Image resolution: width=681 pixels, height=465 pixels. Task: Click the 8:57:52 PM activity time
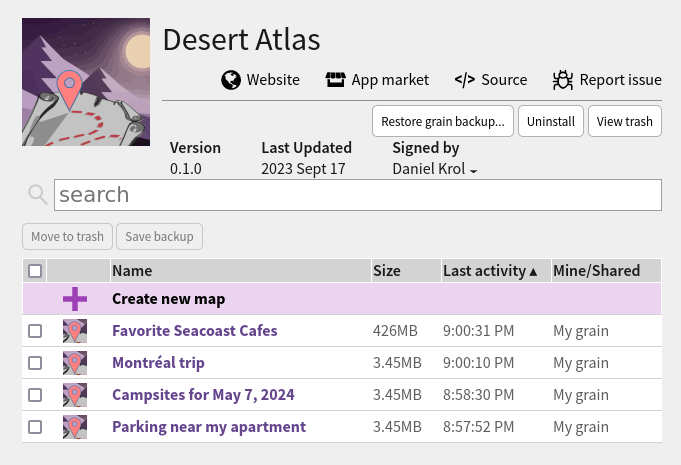pos(478,427)
